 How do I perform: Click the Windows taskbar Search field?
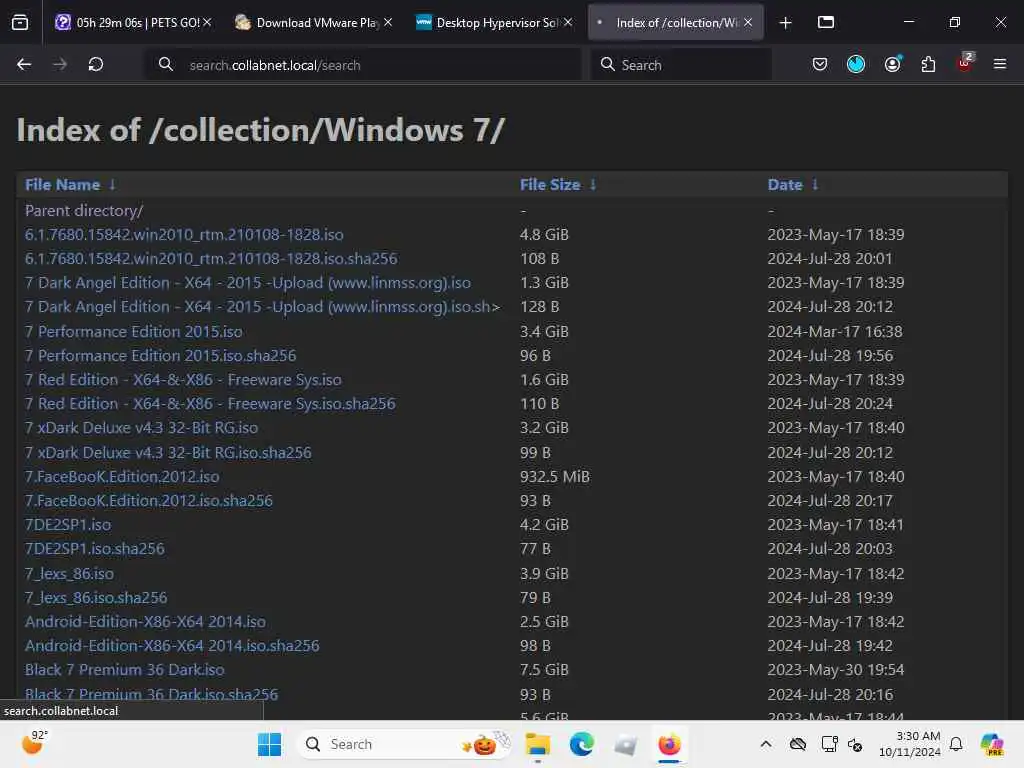405,744
